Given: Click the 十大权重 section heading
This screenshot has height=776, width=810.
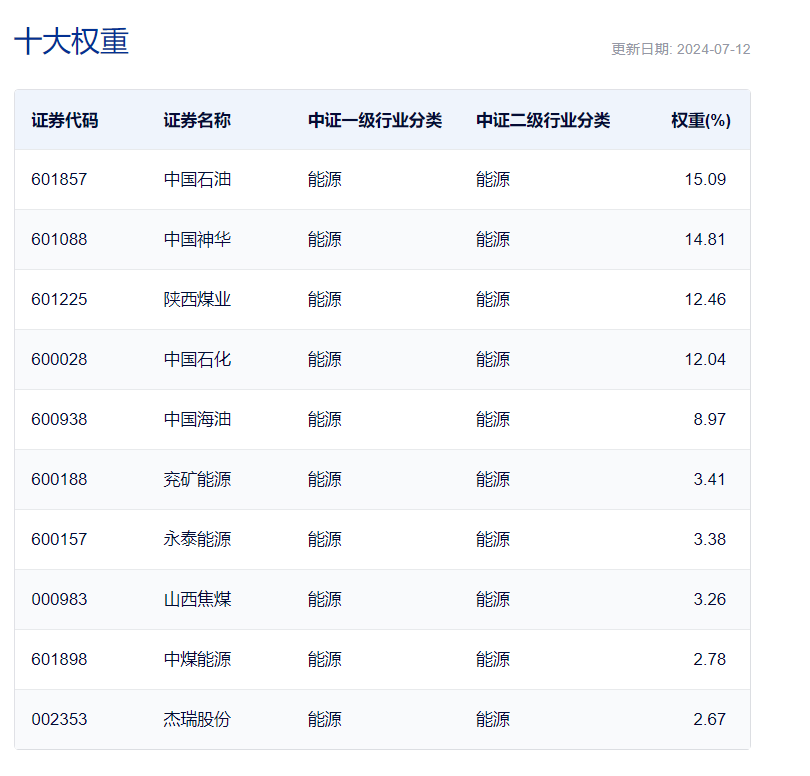Looking at the screenshot, I should tap(71, 41).
